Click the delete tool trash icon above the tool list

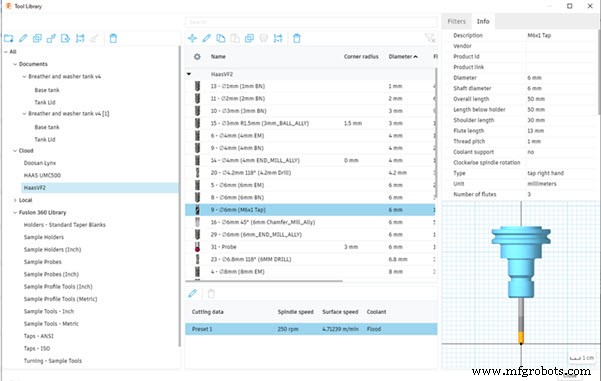tap(297, 38)
